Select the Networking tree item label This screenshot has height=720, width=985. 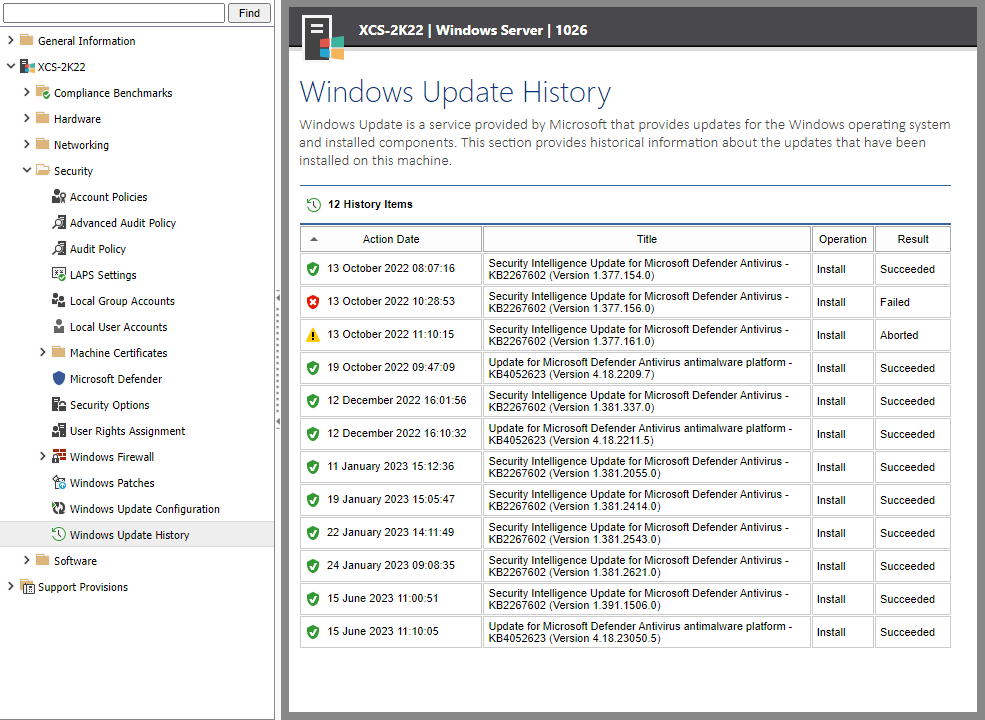tap(81, 145)
